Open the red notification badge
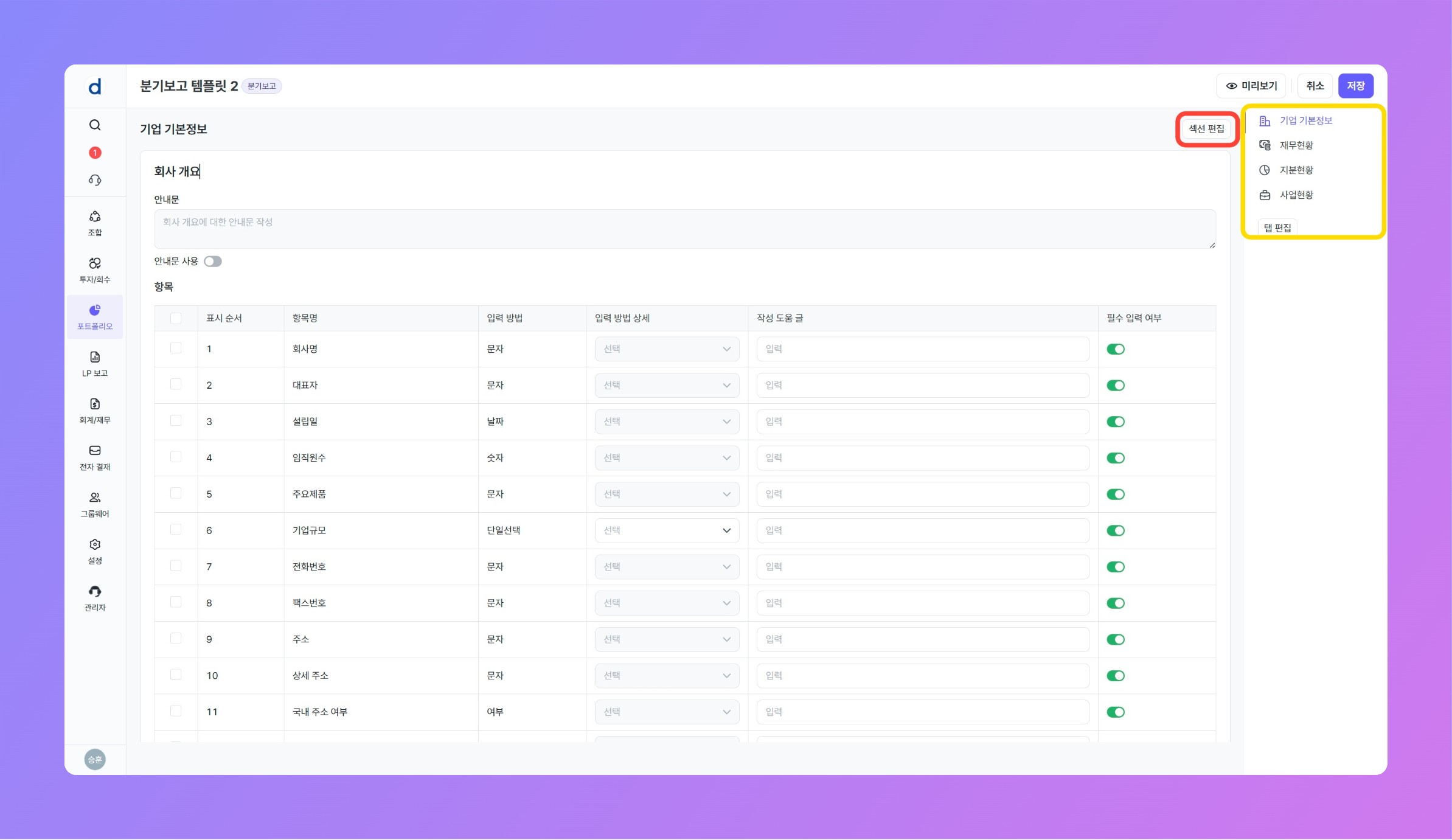 (x=95, y=153)
